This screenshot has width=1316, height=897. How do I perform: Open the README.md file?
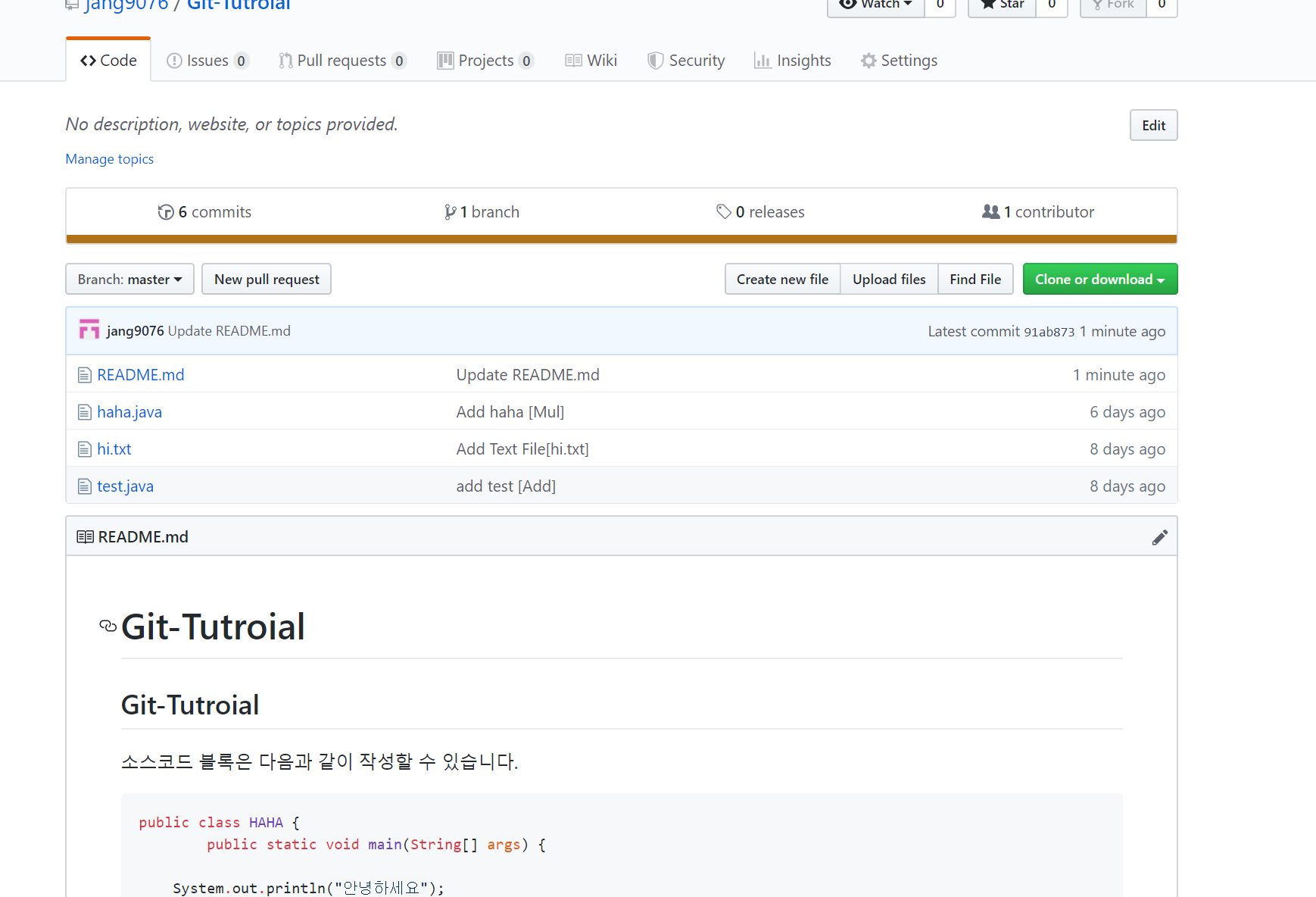(141, 375)
